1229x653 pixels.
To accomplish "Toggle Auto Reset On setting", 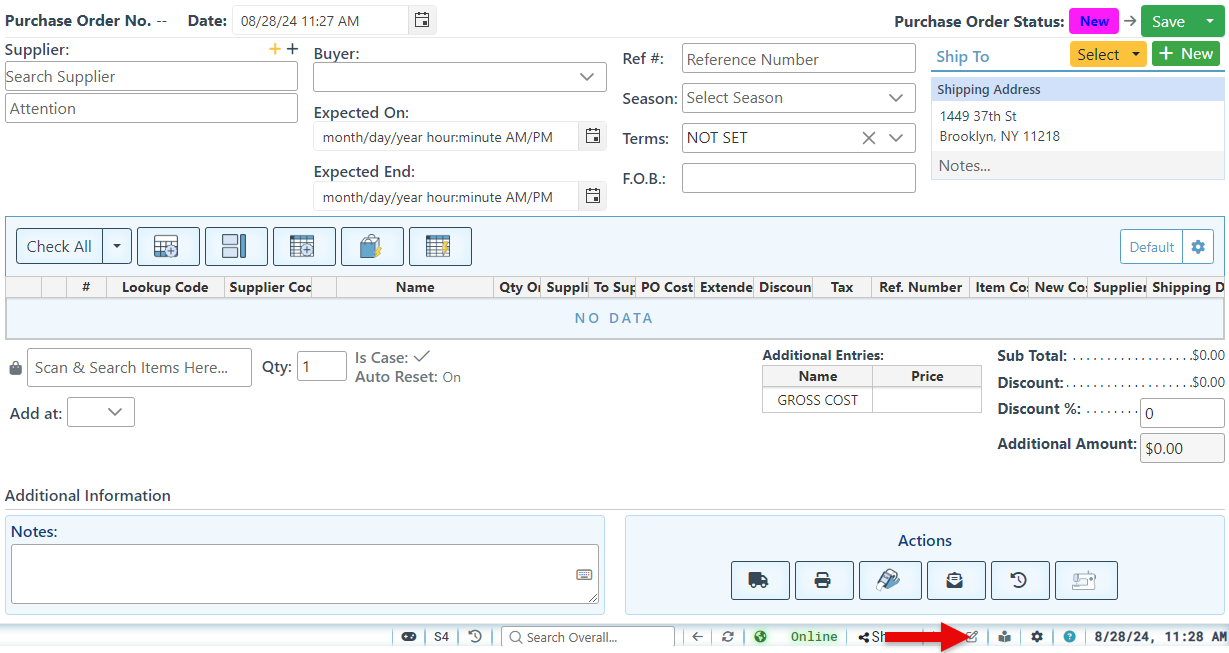I will (x=451, y=377).
